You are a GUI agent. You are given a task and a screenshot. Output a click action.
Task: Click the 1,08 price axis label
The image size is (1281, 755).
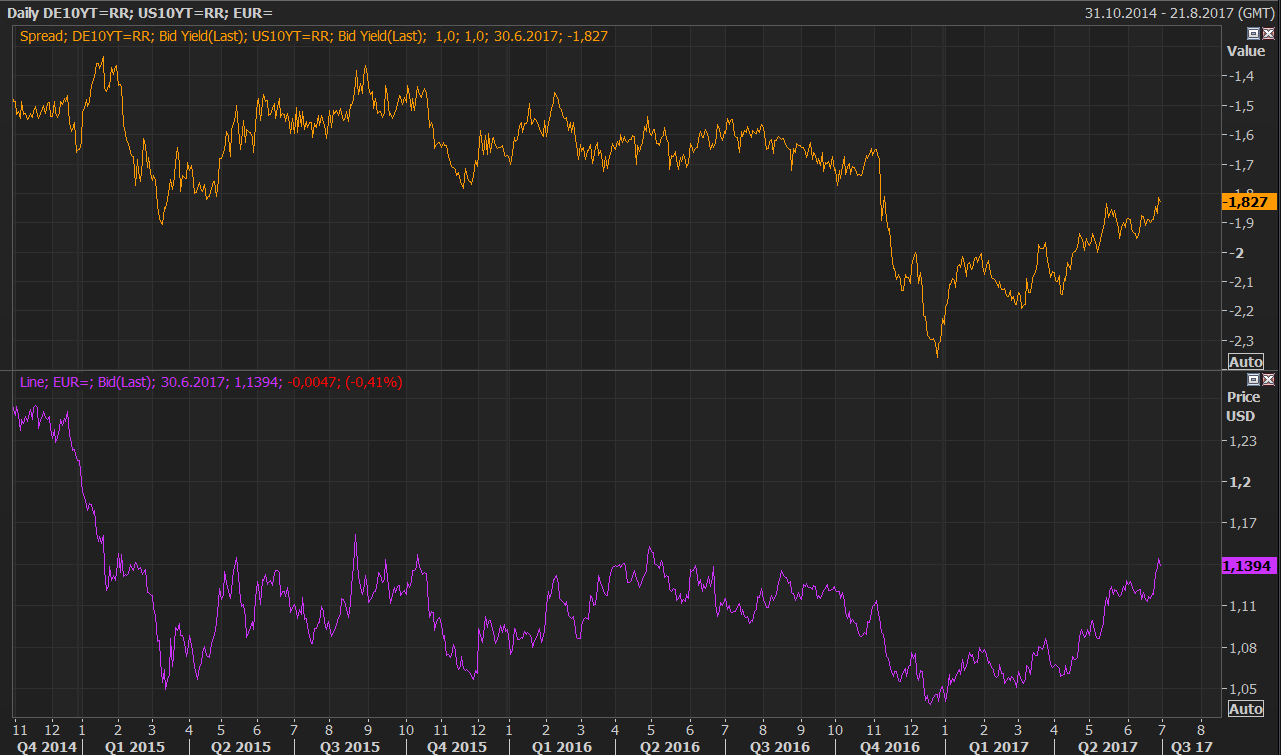point(1243,648)
